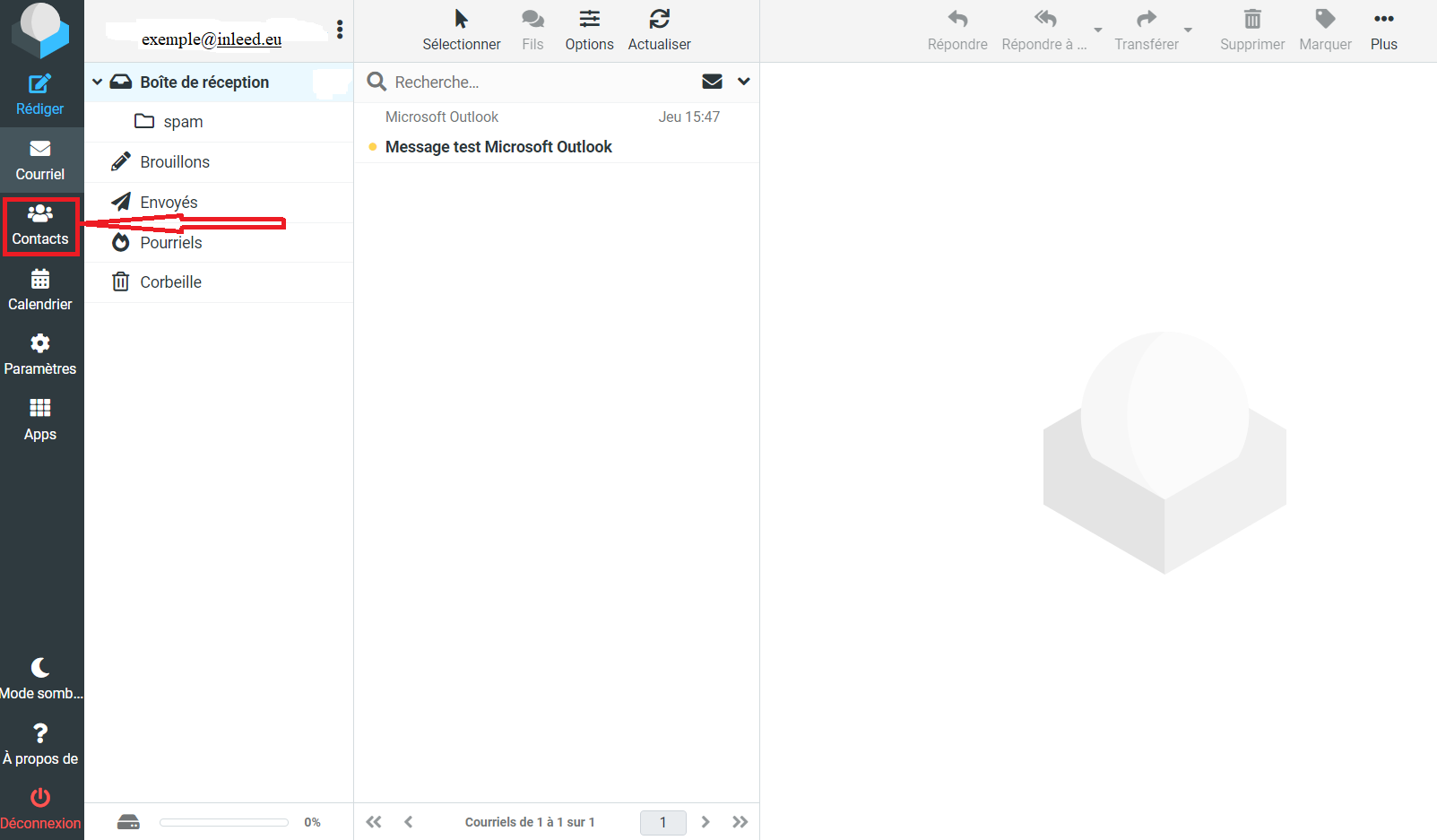Click the sender Microsoft Outlook
The width and height of the screenshot is (1437, 840).
tap(442, 117)
